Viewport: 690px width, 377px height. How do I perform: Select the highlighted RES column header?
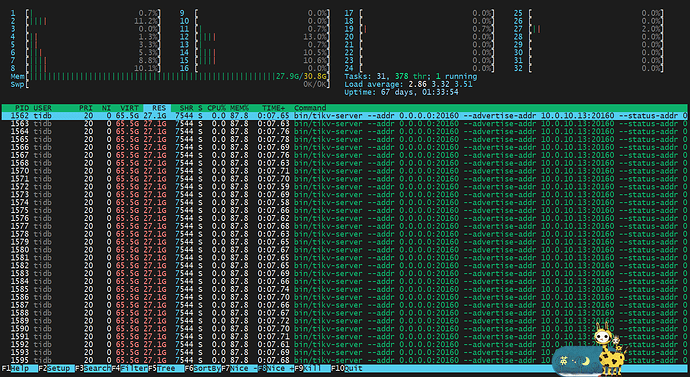coord(157,108)
